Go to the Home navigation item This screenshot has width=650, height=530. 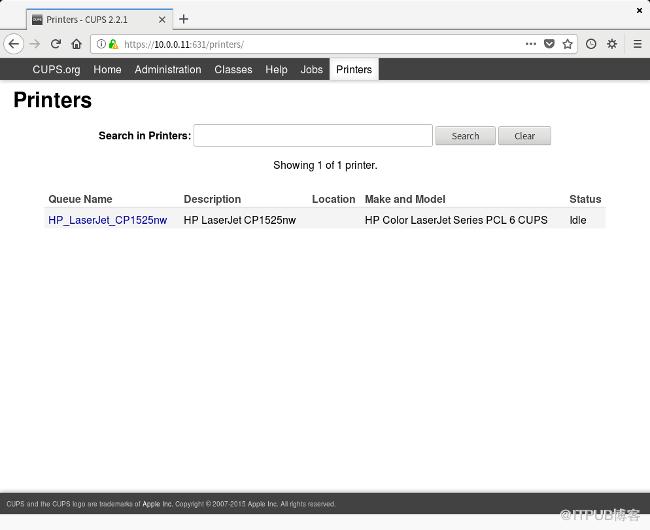click(x=107, y=70)
